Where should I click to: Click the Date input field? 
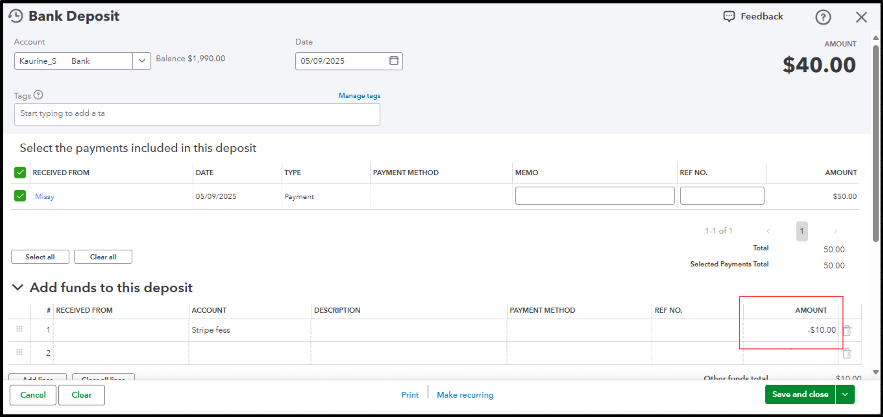(349, 61)
